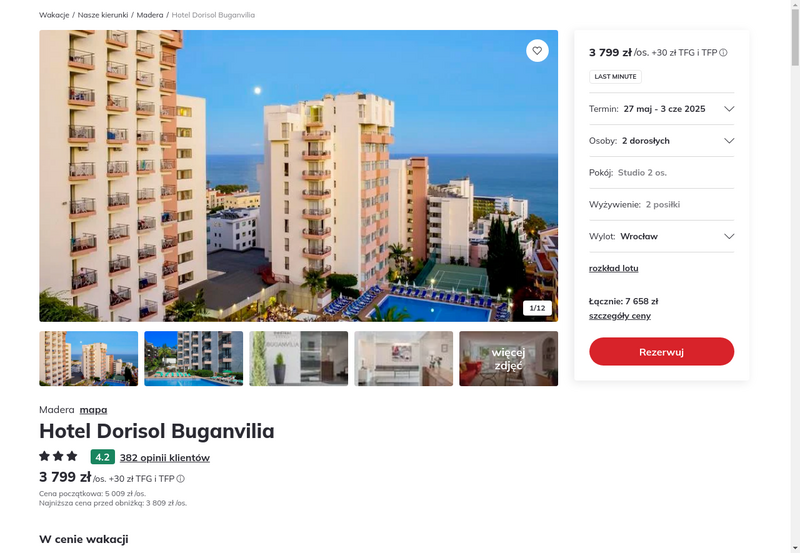Go to Nasze kierunki breadcrumb
The image size is (800, 553).
coord(103,15)
